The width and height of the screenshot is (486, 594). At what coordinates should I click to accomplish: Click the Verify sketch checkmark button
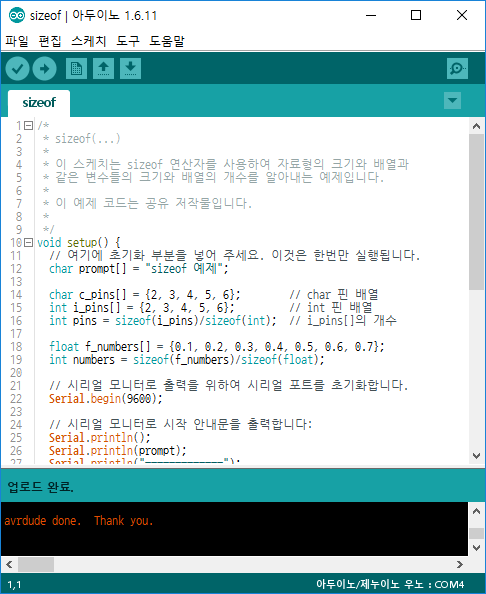tap(17, 69)
